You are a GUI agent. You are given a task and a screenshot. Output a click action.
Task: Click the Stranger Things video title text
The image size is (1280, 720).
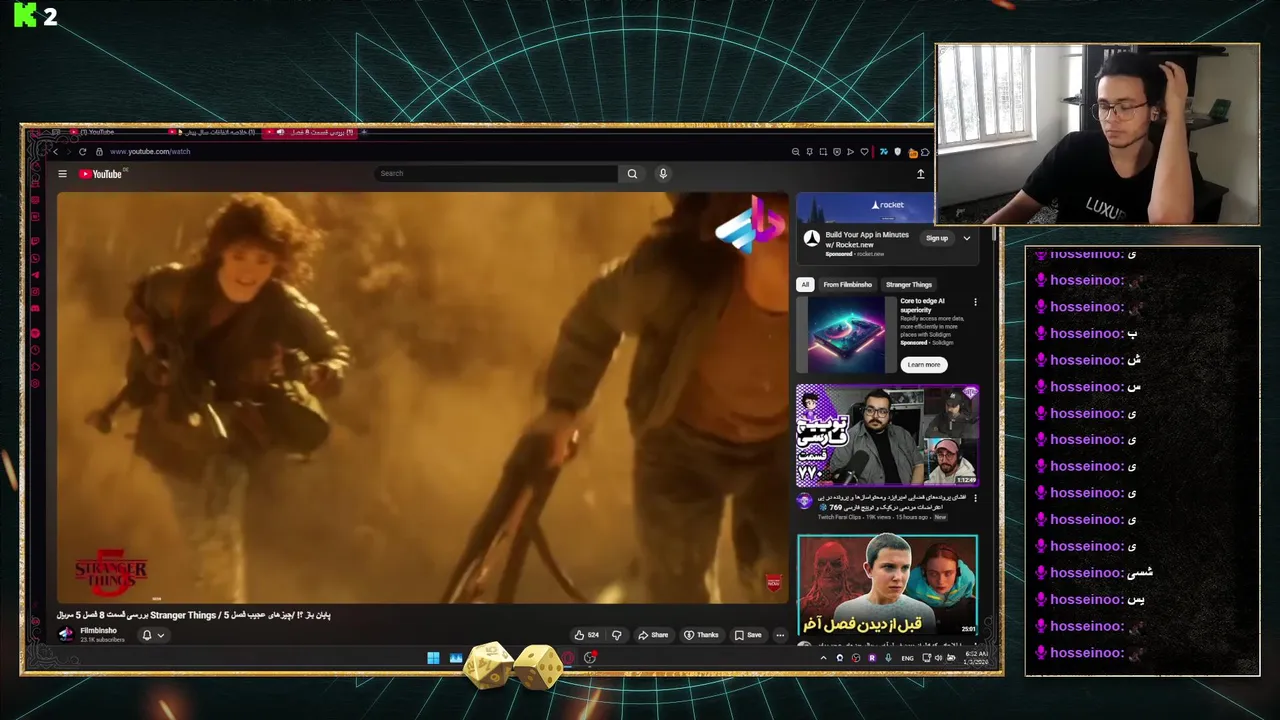tap(194, 615)
